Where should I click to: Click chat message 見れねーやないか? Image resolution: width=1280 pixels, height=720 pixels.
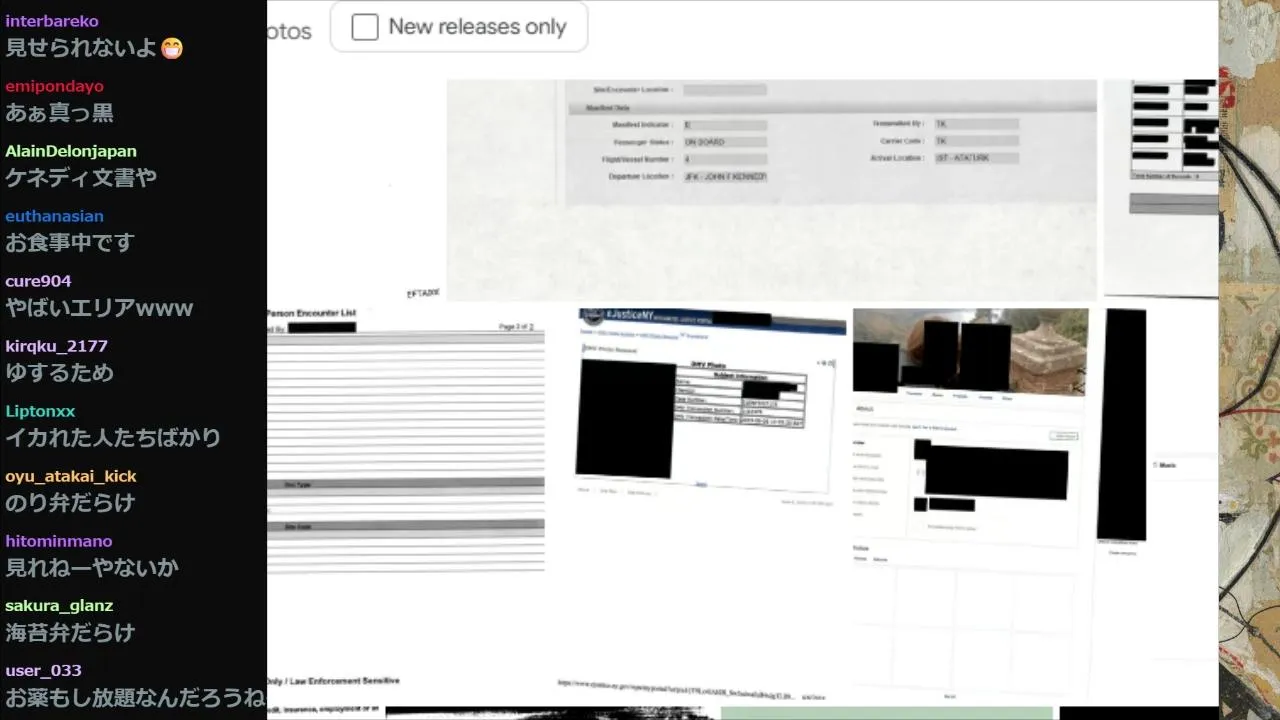(92, 568)
